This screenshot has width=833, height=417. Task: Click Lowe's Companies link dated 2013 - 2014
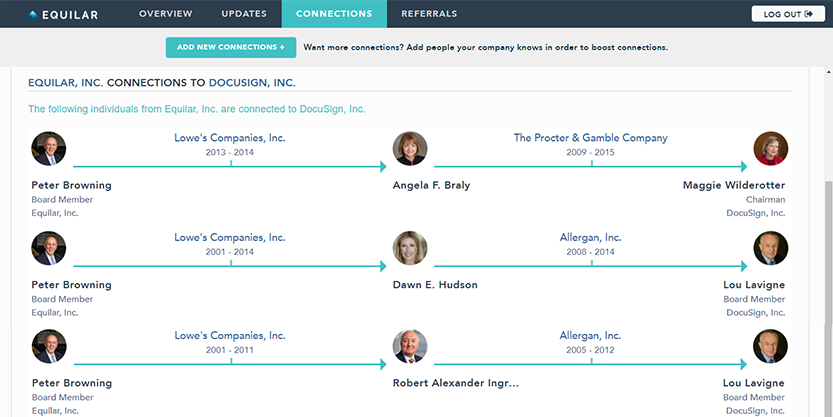(x=230, y=138)
